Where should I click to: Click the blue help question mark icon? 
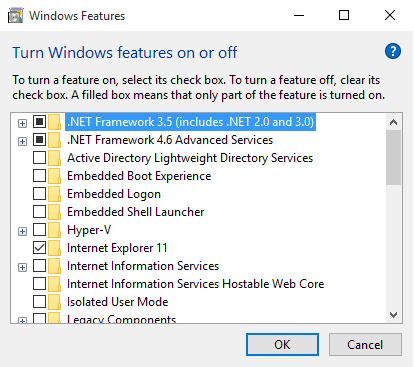coord(393,51)
